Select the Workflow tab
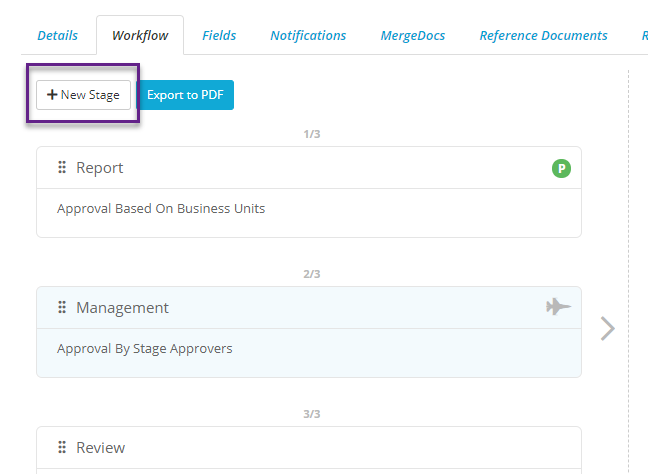This screenshot has width=648, height=474. [x=140, y=36]
